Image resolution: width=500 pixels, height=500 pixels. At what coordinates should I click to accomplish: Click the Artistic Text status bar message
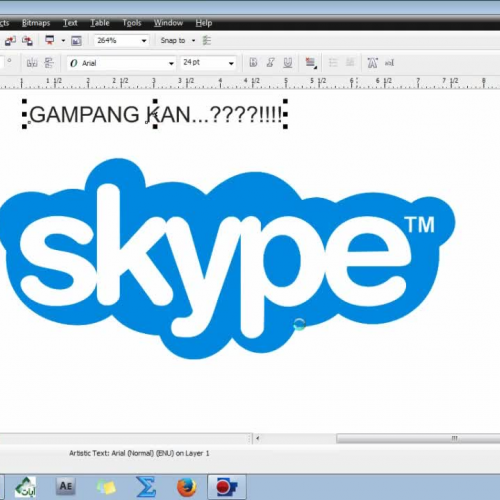tap(139, 453)
